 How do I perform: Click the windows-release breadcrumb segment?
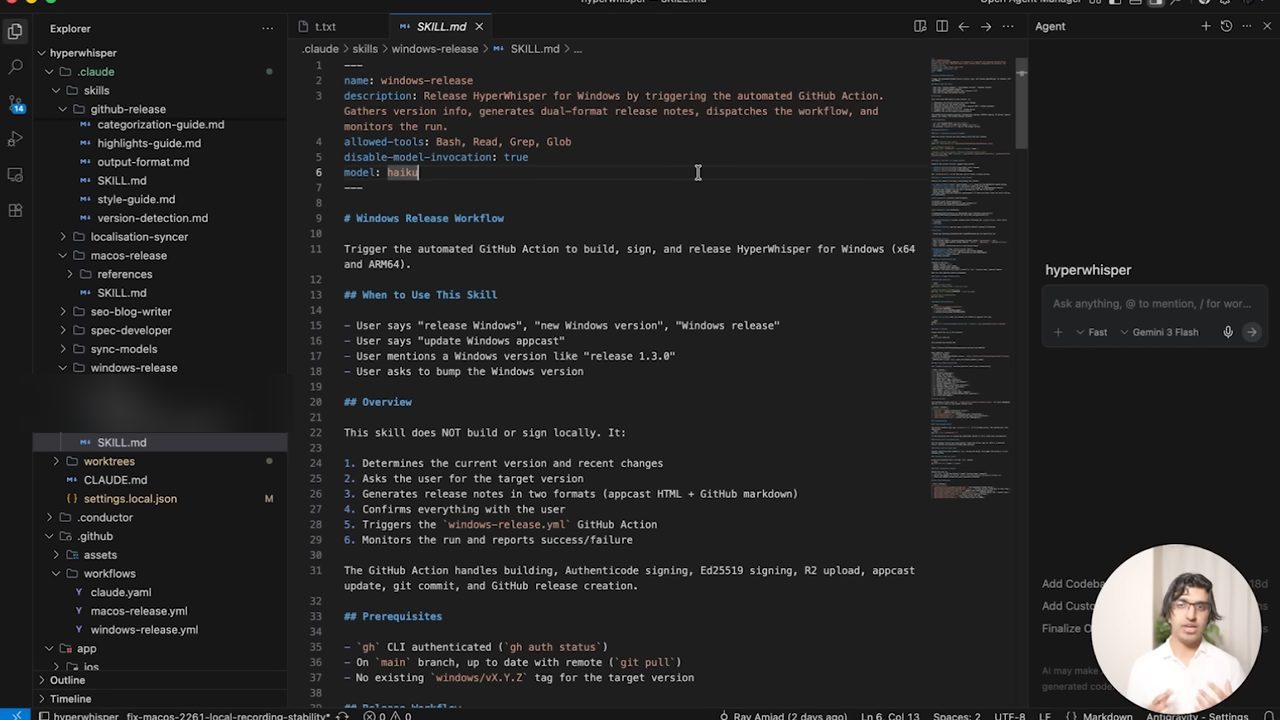pyautogui.click(x=435, y=49)
